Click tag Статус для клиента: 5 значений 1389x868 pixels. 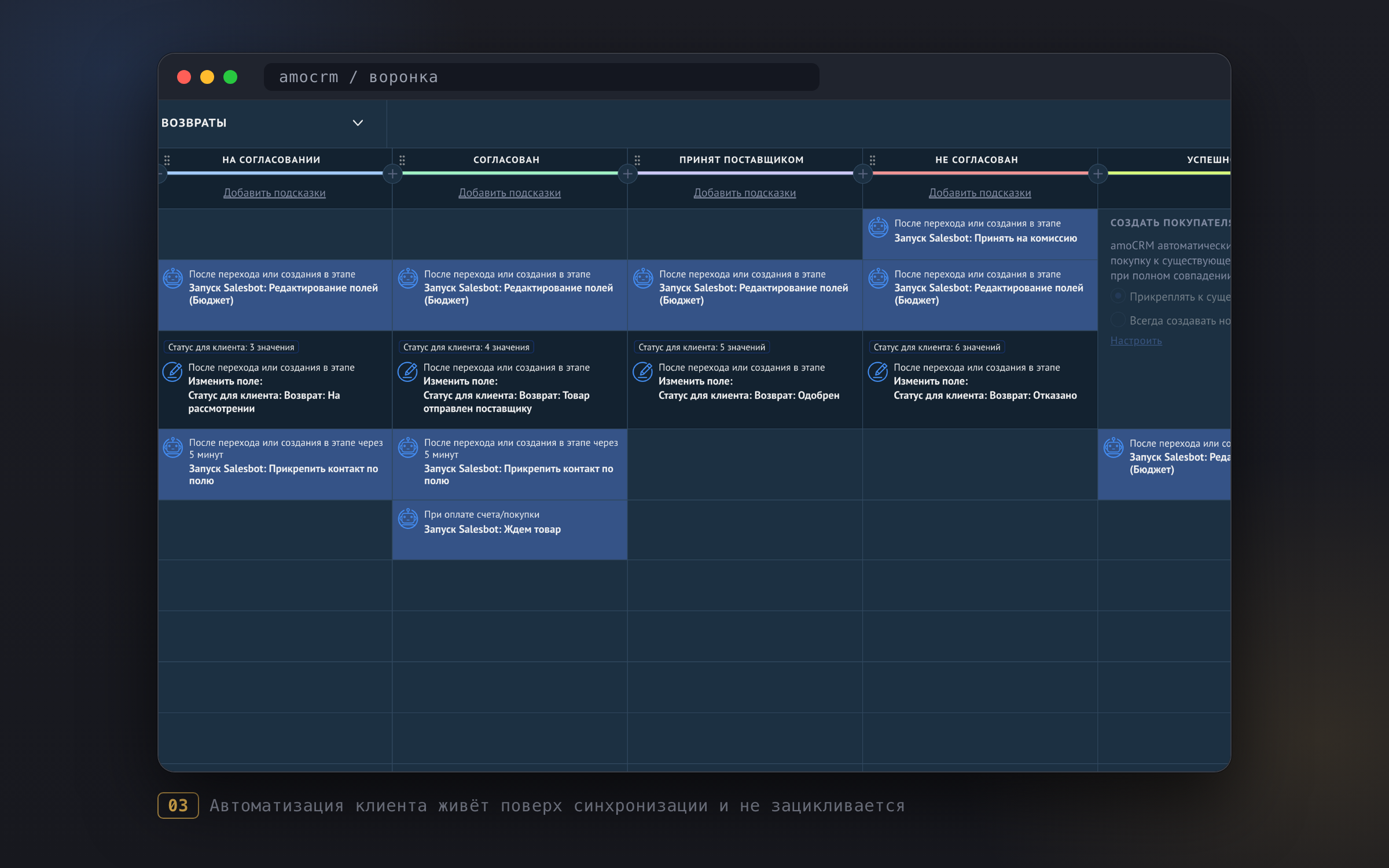[x=701, y=347]
